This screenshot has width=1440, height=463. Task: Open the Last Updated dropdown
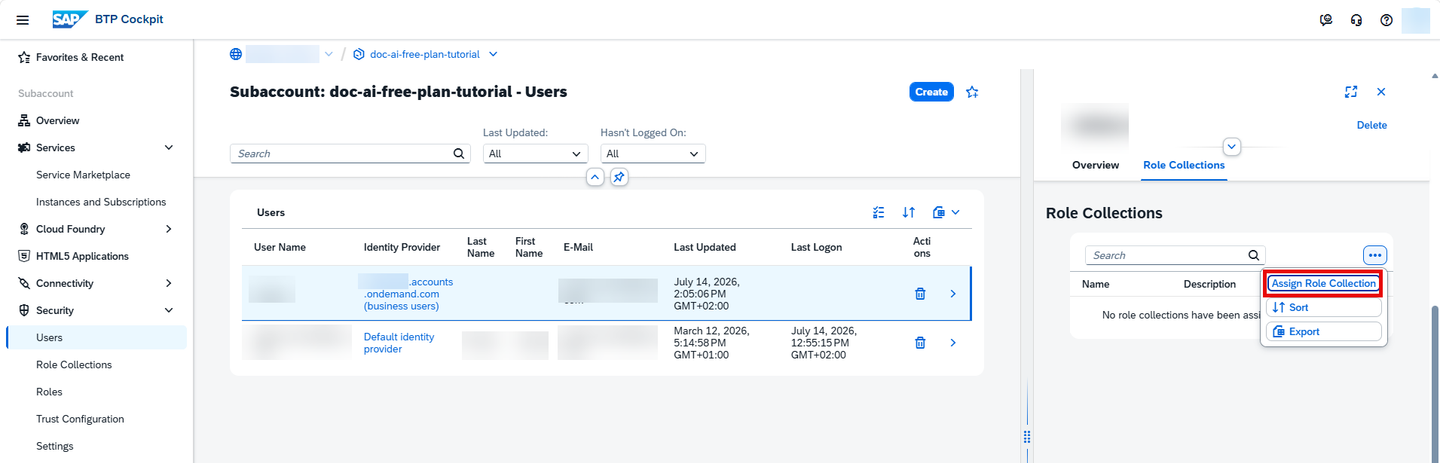[535, 154]
